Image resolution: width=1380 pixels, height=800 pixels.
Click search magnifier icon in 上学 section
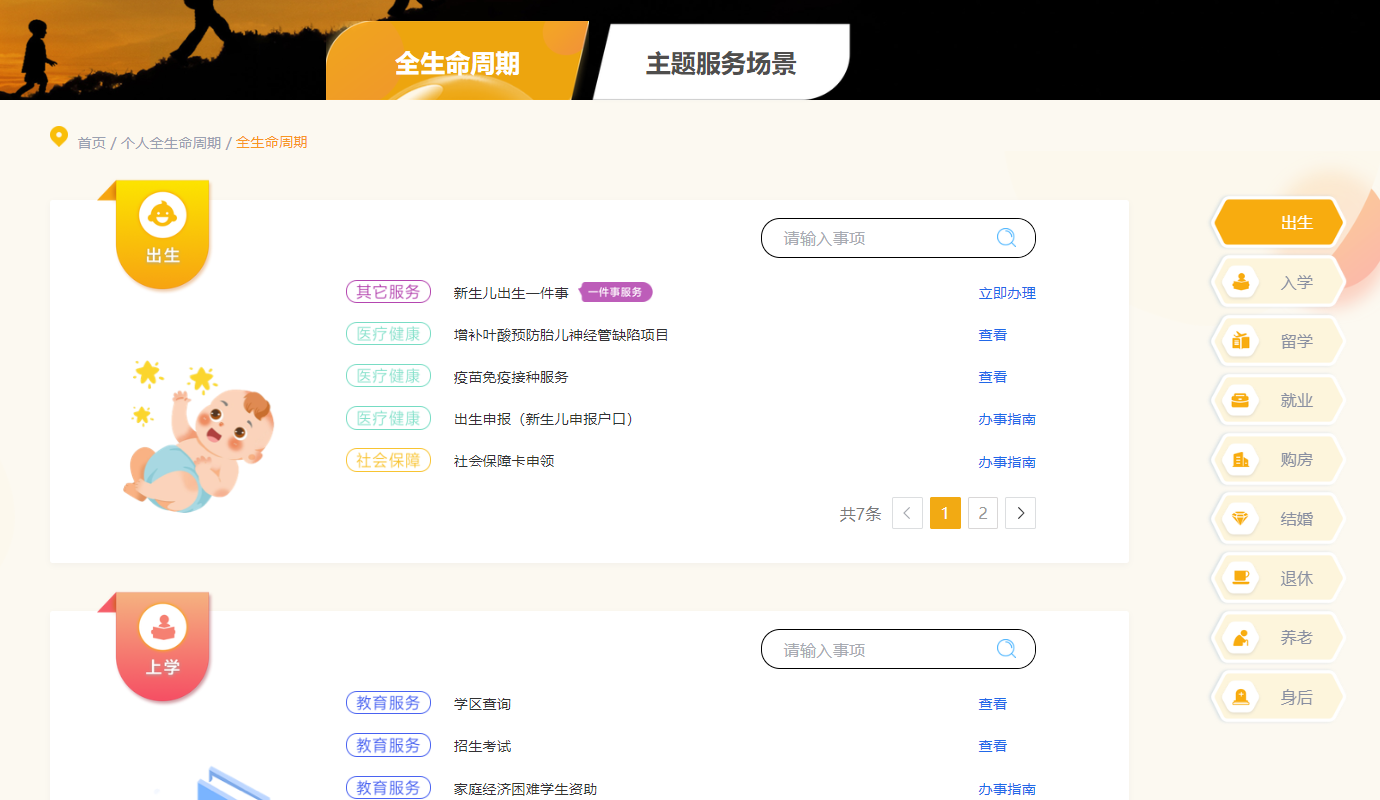[1006, 649]
